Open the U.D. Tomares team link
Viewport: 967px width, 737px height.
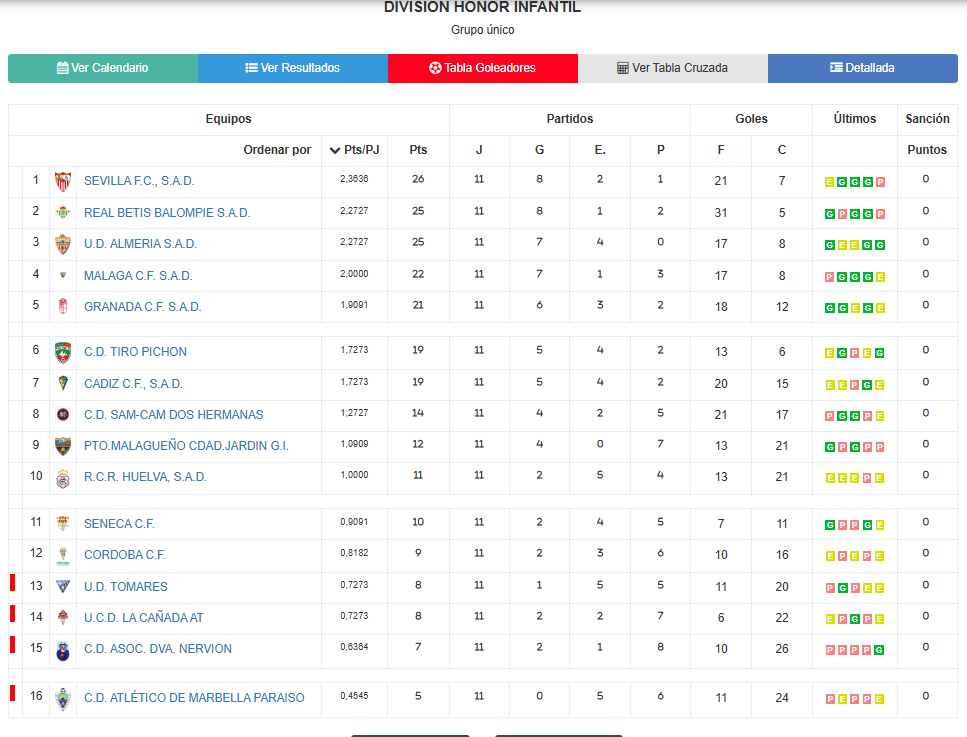[126, 587]
